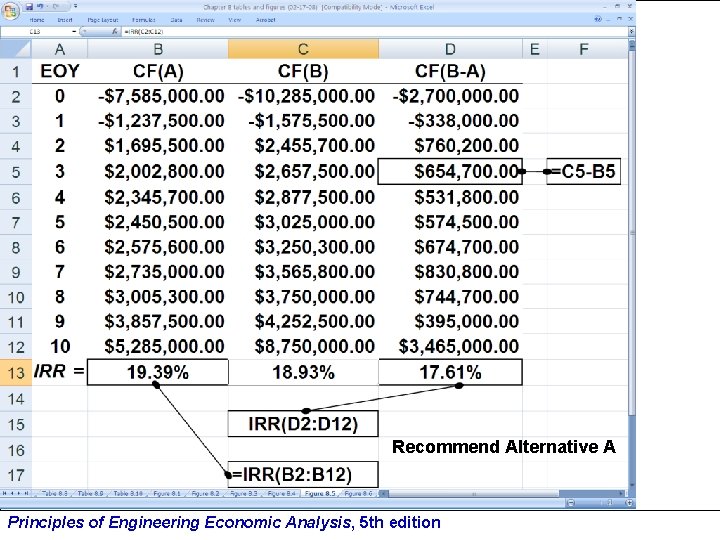720x540 pixels.
Task: Open the Office button menu
Action: point(11,11)
